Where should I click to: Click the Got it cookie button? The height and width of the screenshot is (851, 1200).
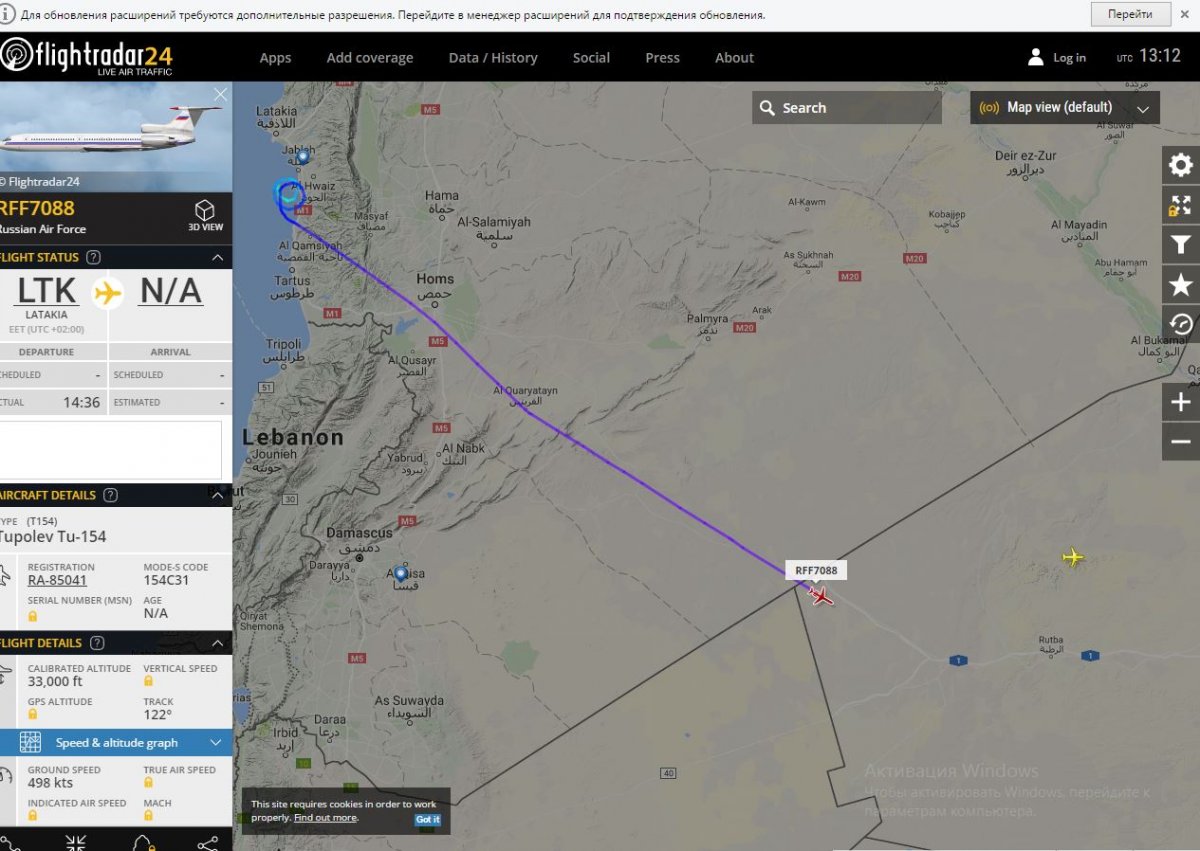point(428,819)
